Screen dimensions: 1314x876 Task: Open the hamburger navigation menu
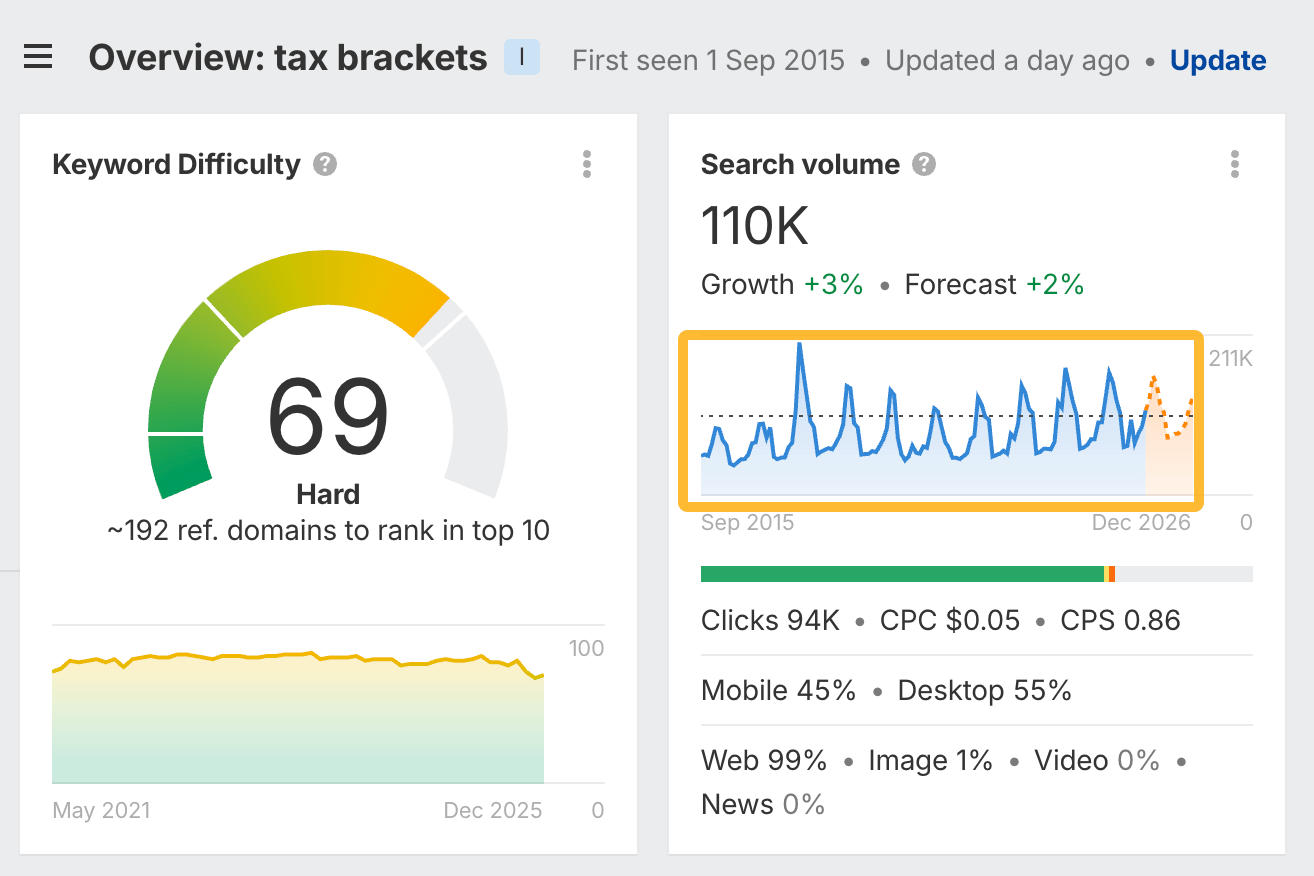[38, 57]
